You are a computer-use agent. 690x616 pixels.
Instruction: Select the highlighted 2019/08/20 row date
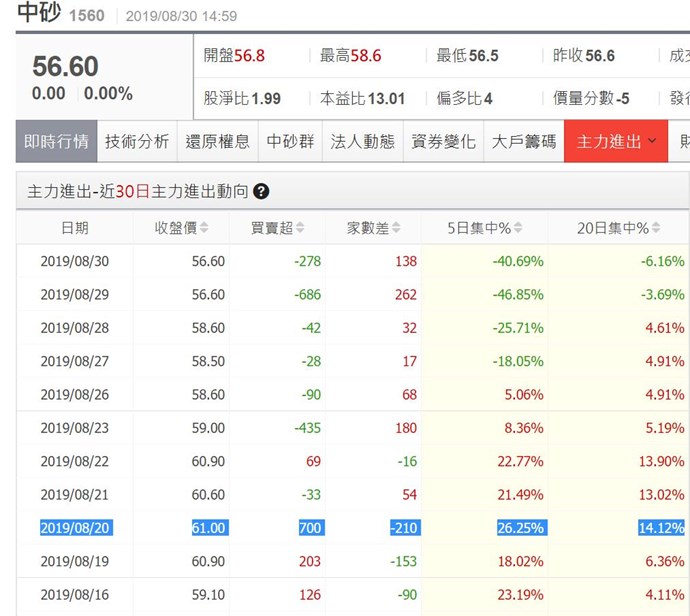pos(74,528)
